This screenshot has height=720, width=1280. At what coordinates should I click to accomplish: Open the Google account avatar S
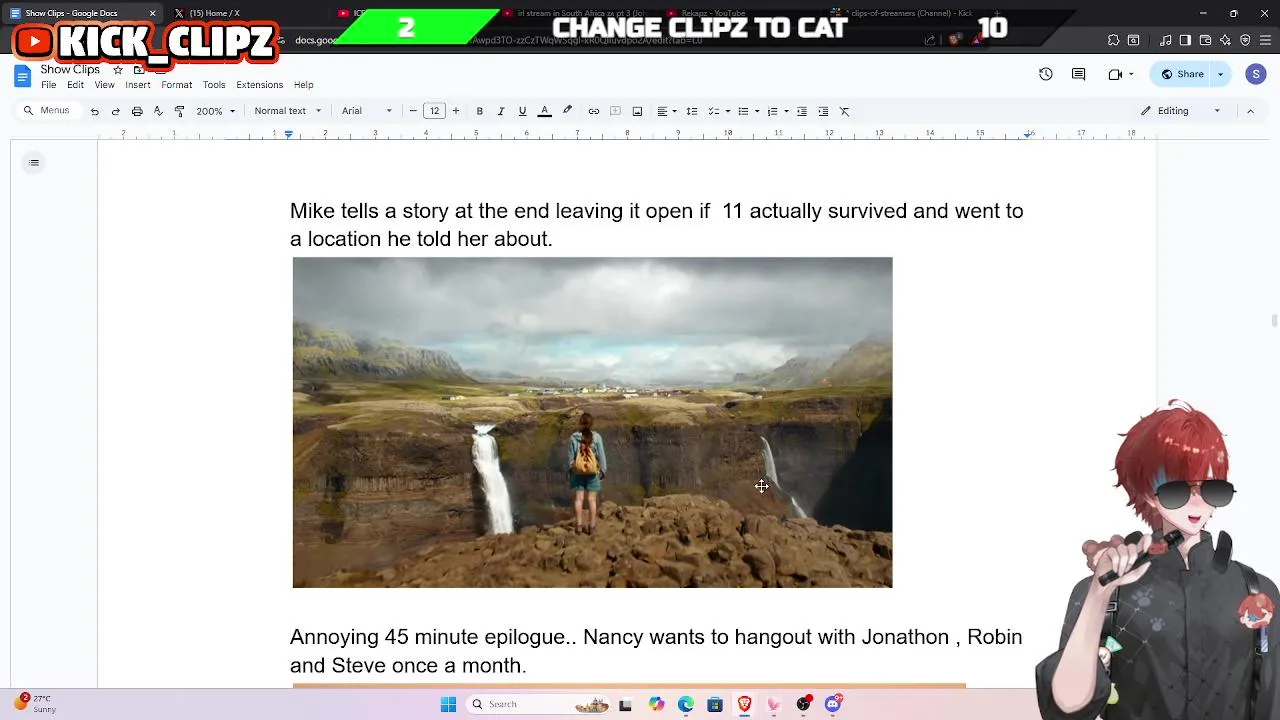[x=1256, y=74]
